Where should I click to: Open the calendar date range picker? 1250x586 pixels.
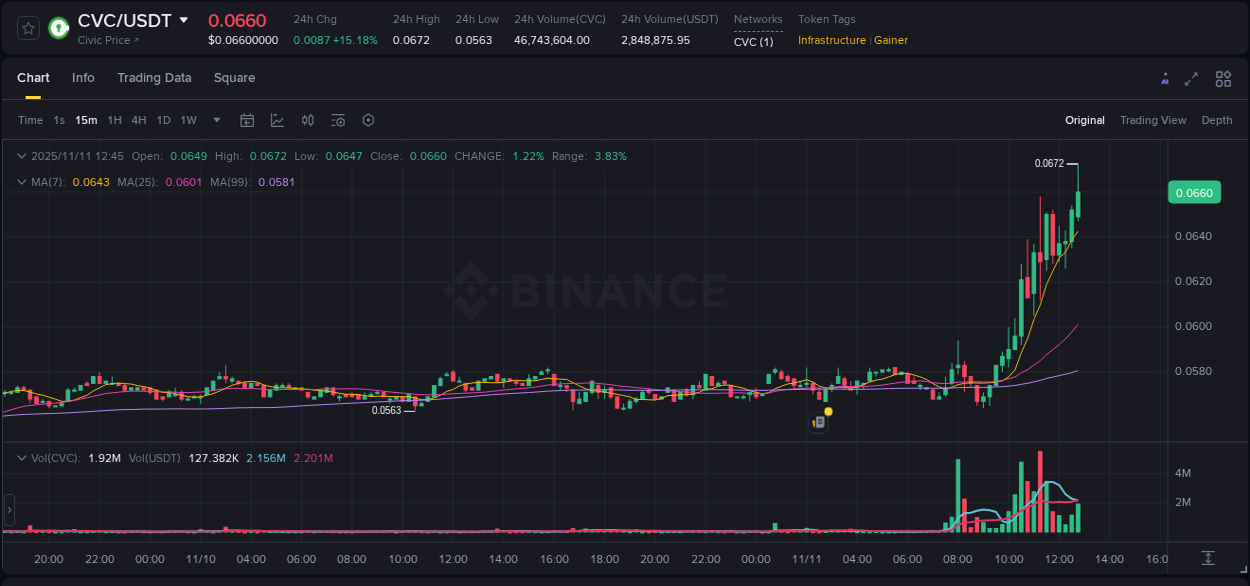pos(247,120)
